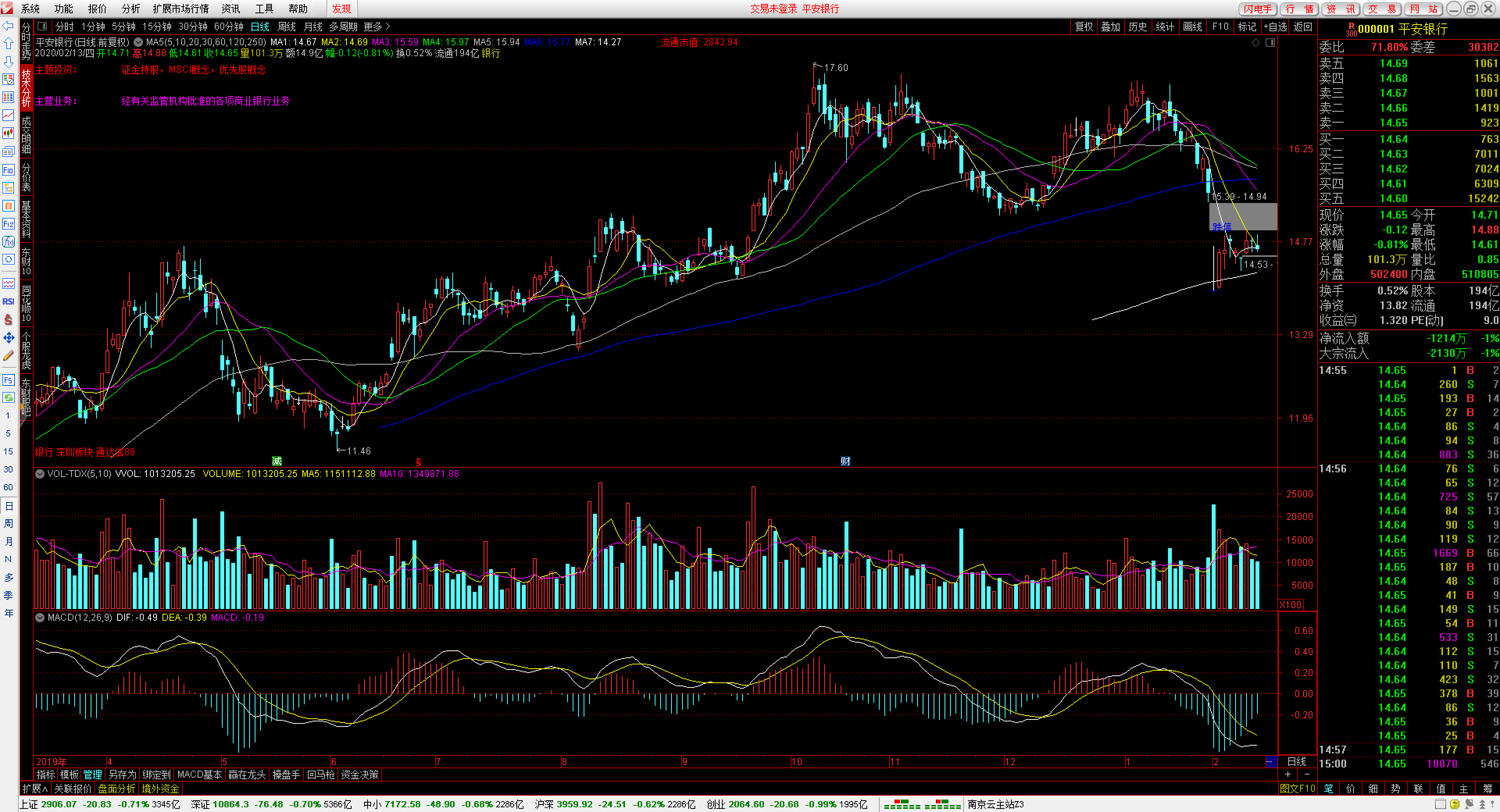Screen dimensions: 1500x812
Task: Toggle the square checkbox left of 分时
Action: (42, 26)
